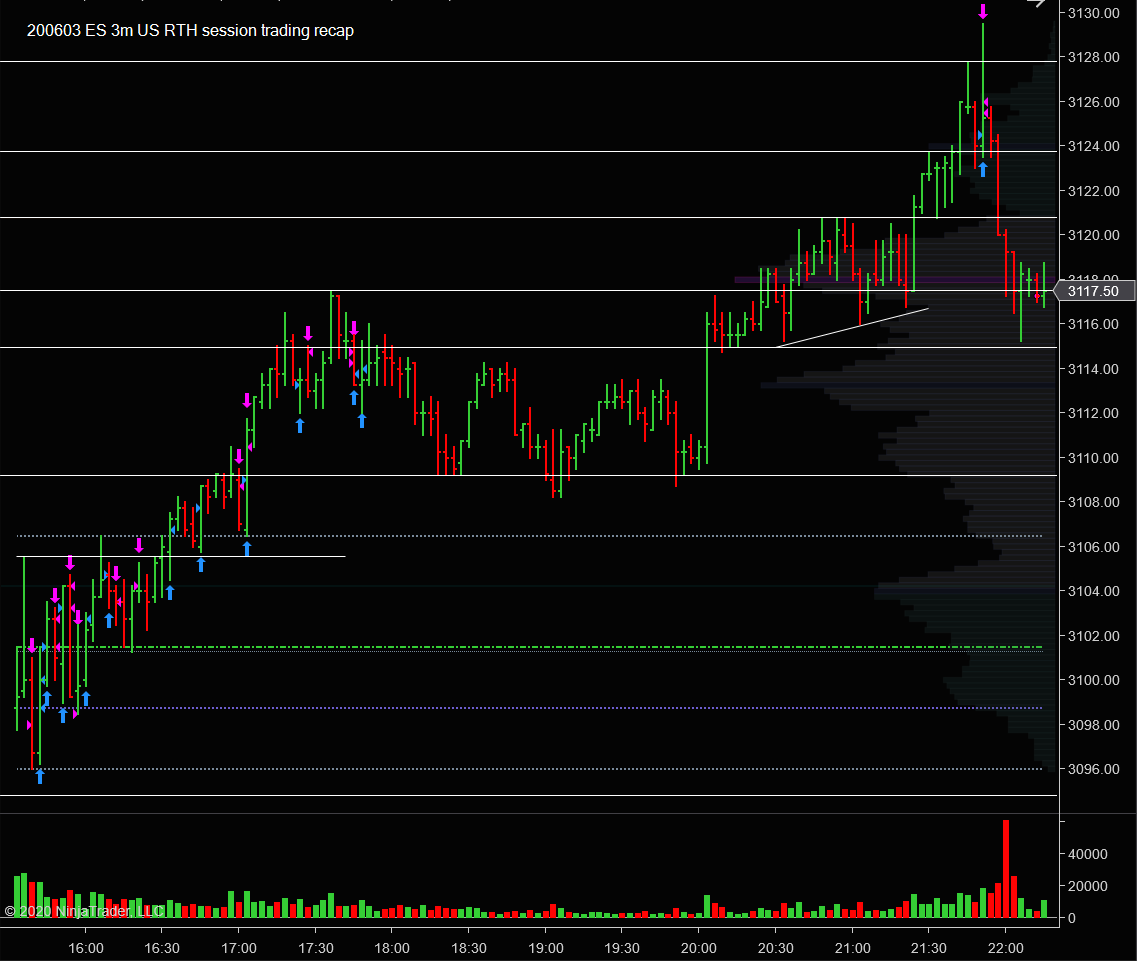Select the green dash-dot horizontal line near 3101.50
1137x961 pixels.
529,646
